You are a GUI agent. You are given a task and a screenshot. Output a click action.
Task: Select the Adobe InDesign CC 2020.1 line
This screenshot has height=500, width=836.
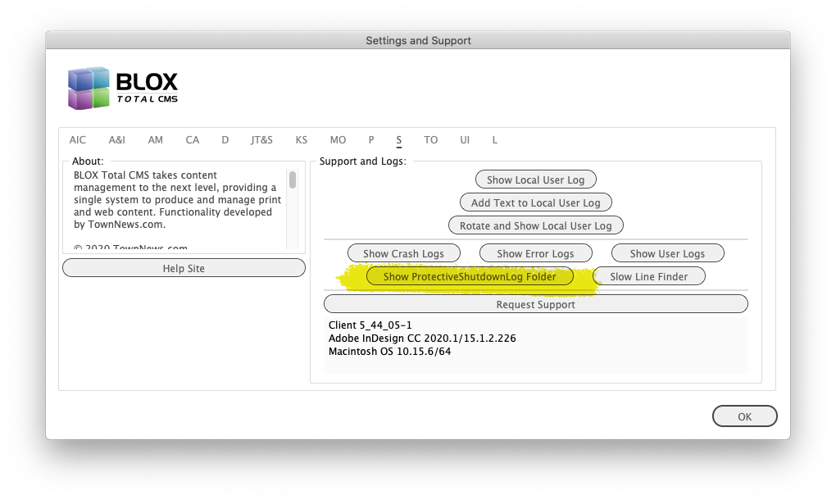coord(422,338)
